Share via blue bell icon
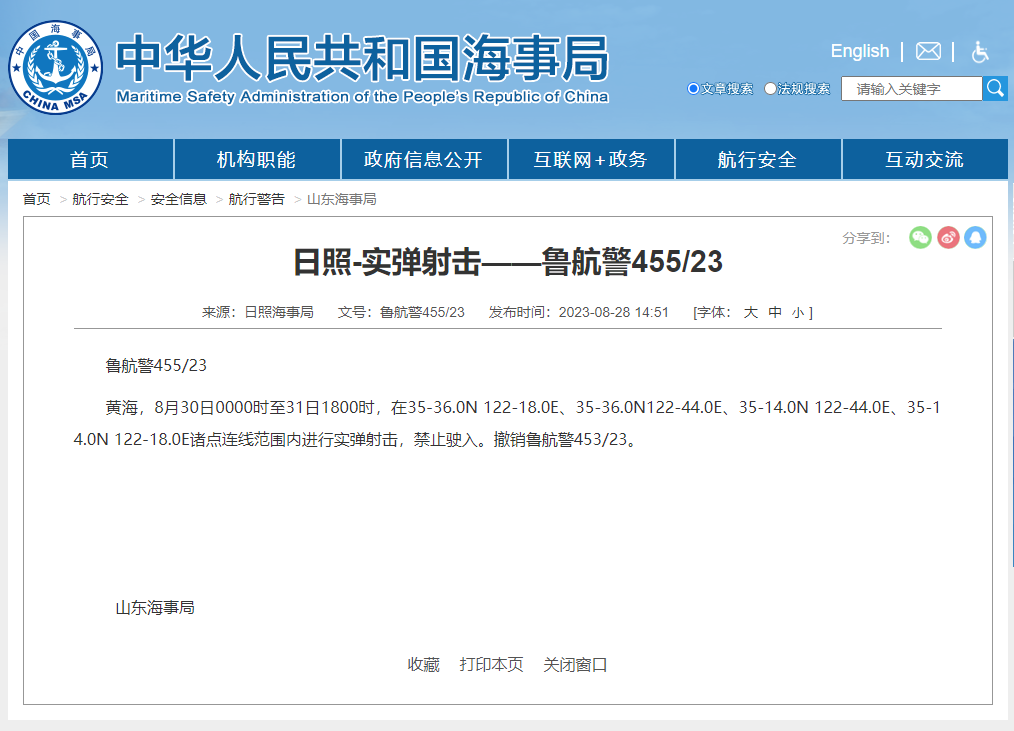 975,237
